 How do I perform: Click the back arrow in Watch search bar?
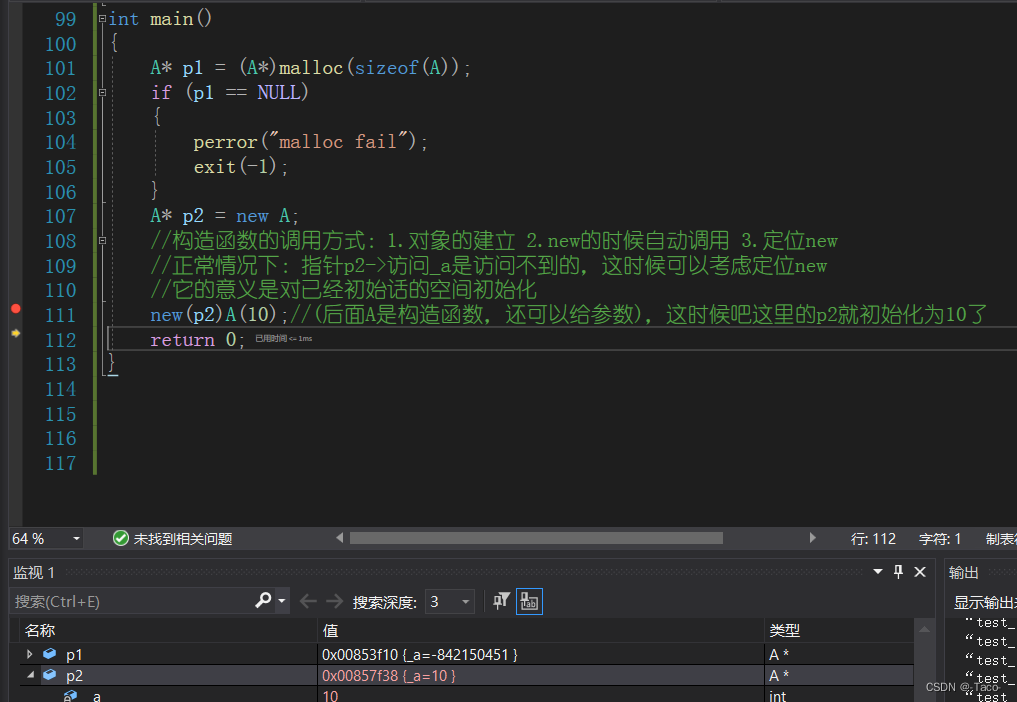pos(308,601)
